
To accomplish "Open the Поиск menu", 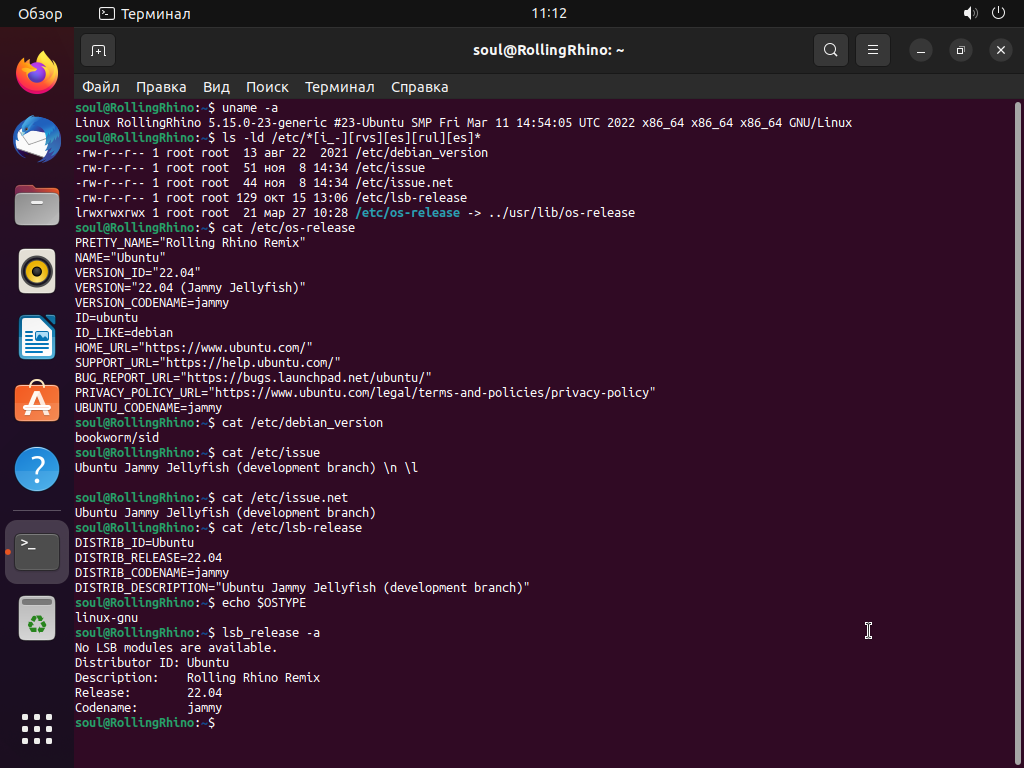I will point(267,87).
